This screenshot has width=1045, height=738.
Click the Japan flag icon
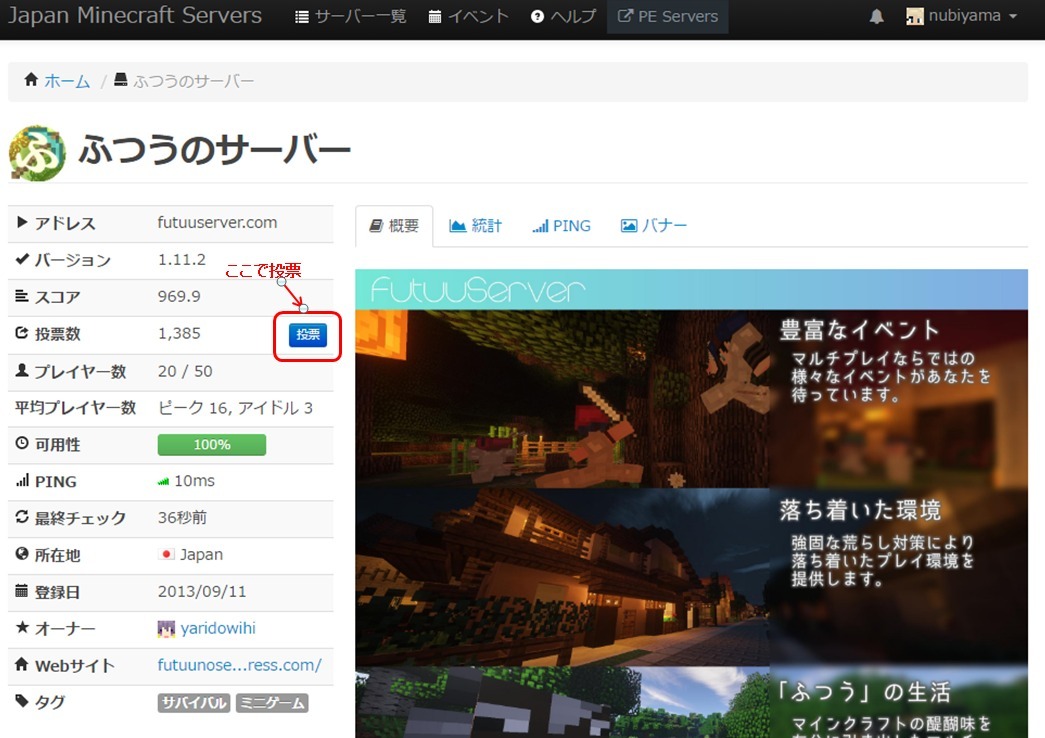tap(167, 555)
